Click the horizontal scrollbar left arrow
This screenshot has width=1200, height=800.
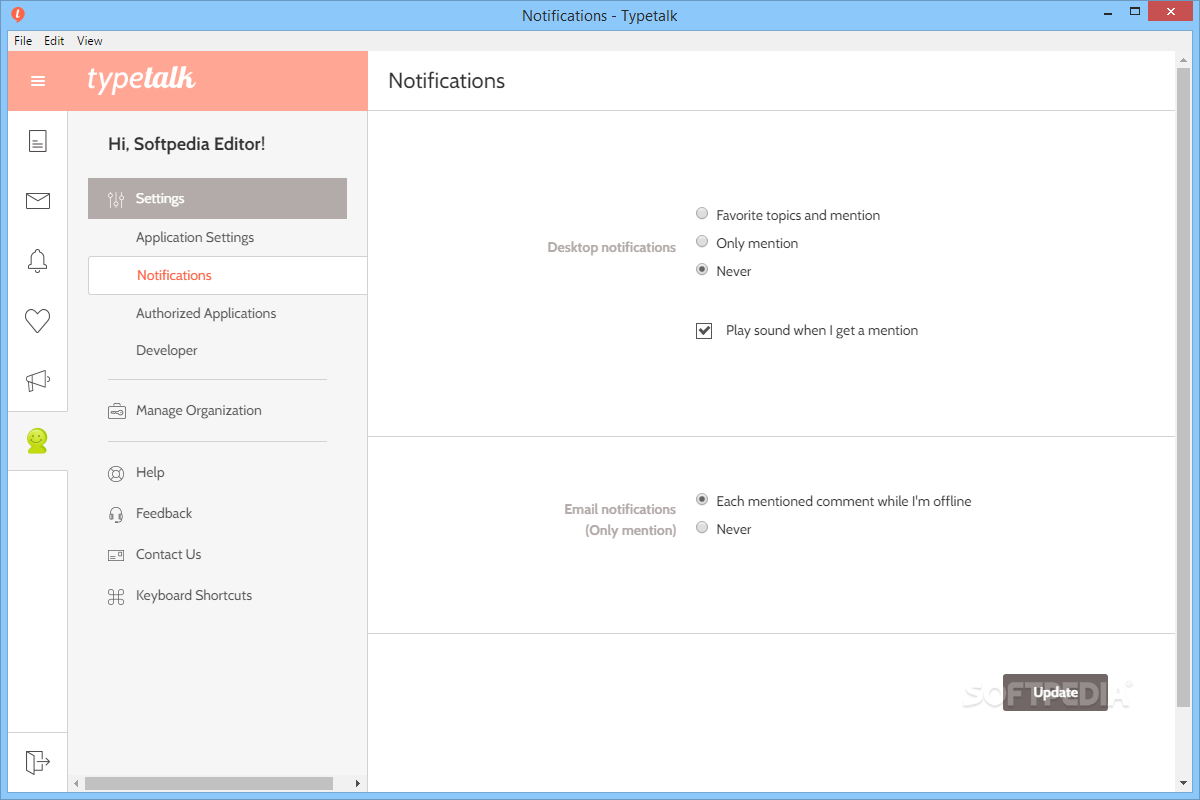click(76, 784)
